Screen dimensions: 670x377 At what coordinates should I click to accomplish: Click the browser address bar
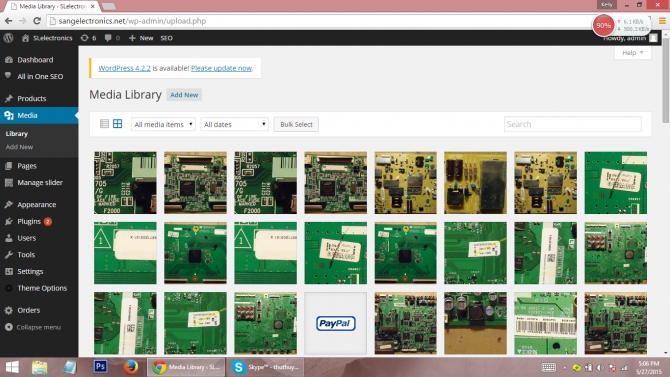tap(318, 21)
